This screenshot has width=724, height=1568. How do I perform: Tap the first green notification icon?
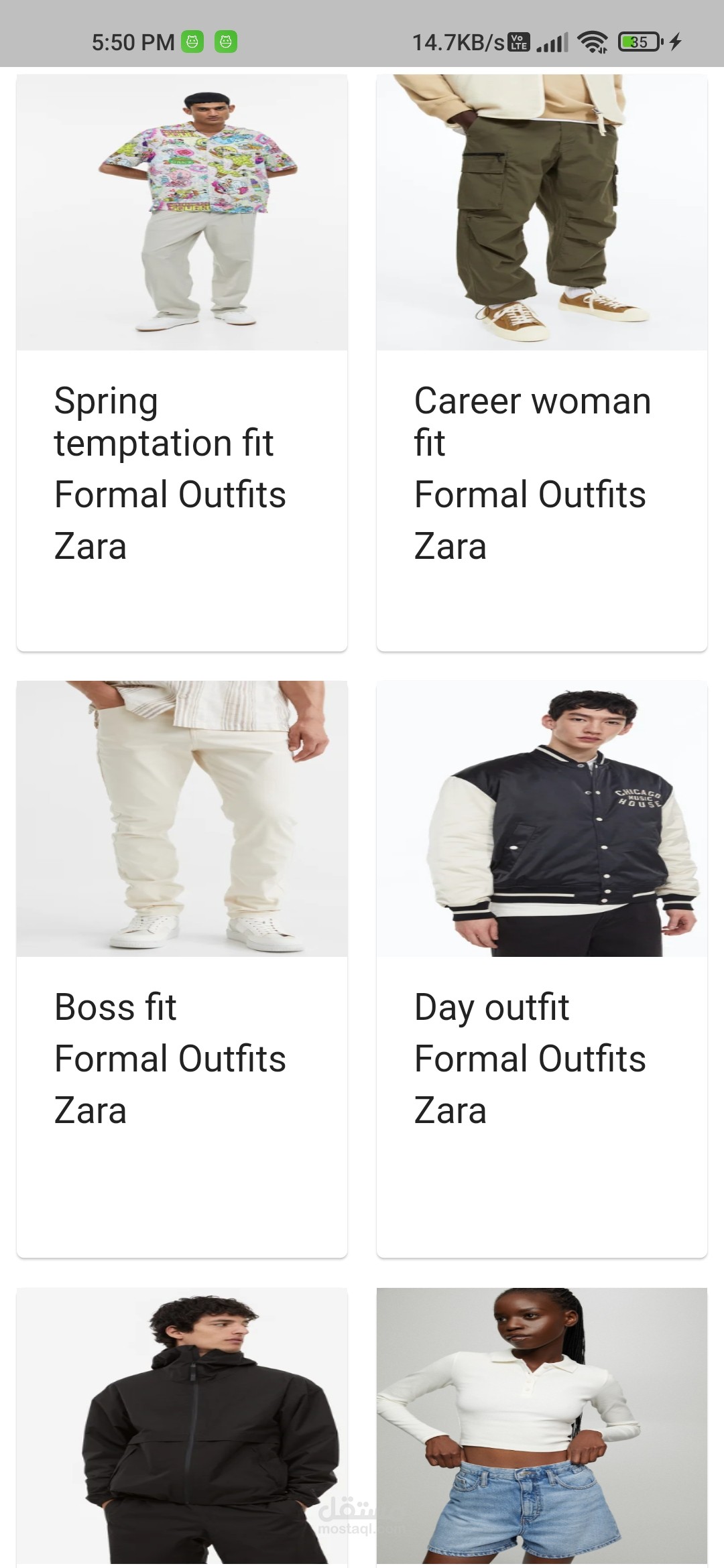(192, 42)
